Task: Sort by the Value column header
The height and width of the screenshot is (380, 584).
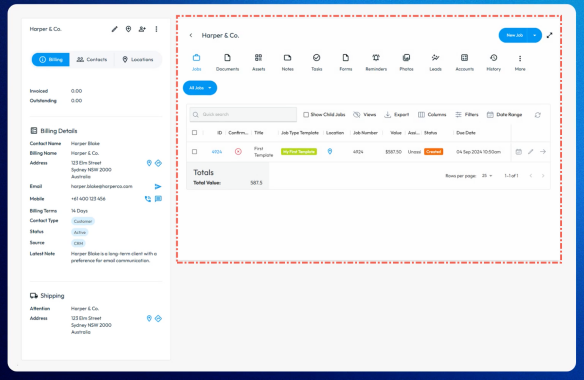Action: pyautogui.click(x=396, y=133)
